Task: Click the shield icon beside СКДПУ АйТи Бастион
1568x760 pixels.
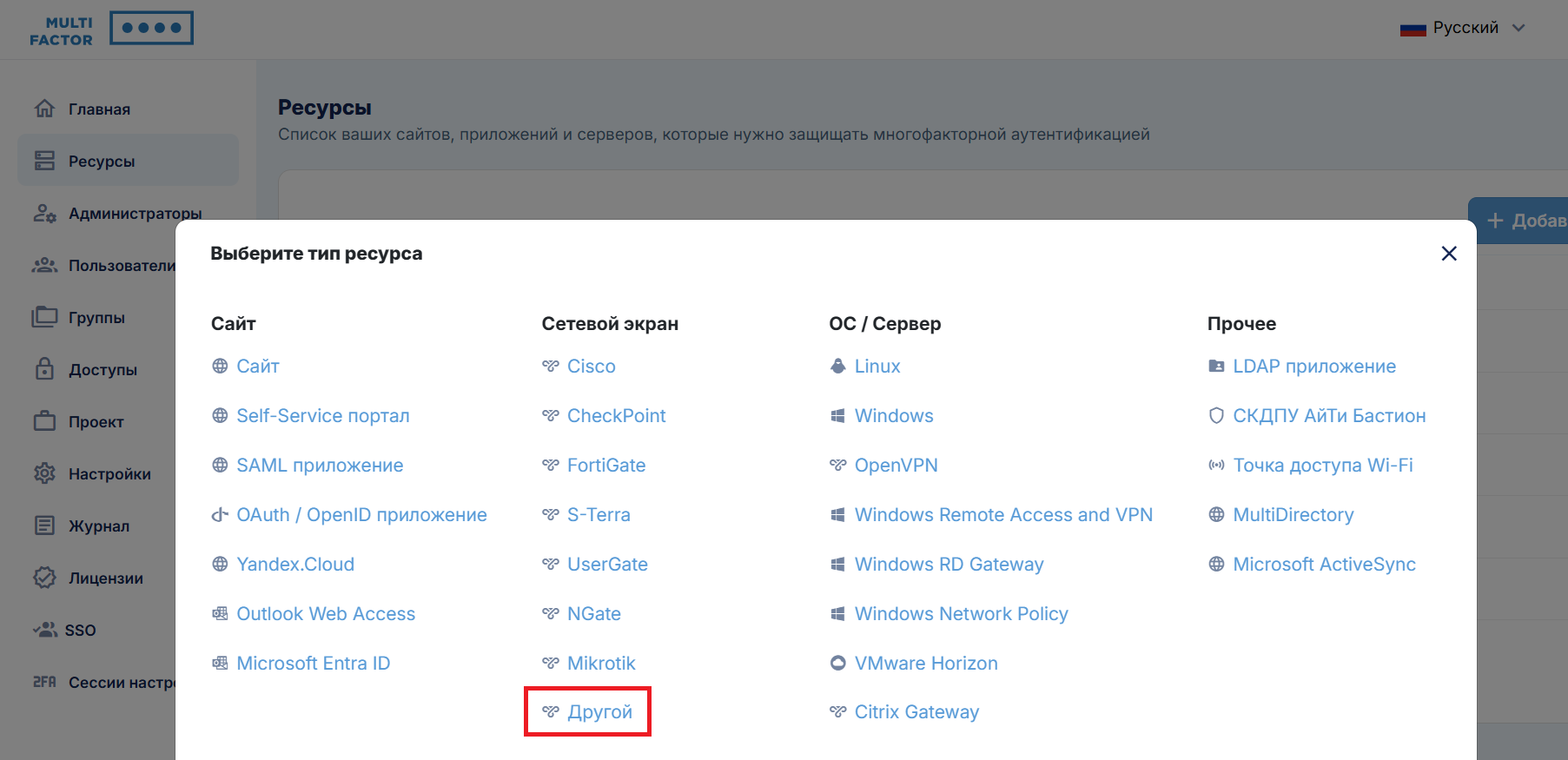Action: click(x=1216, y=416)
